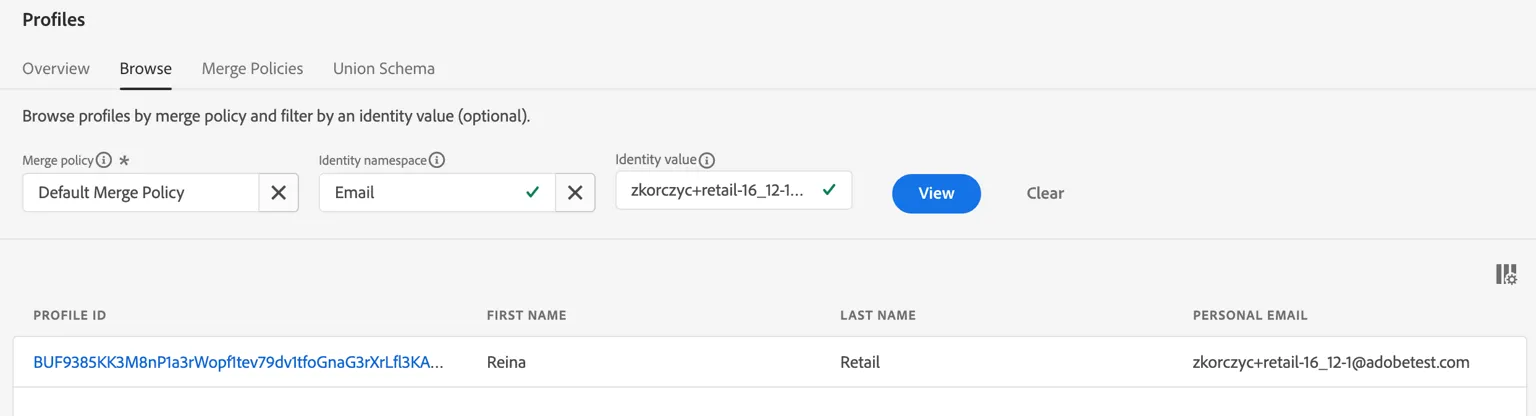1536x416 pixels.
Task: Open the Merge policy field
Action: point(141,193)
